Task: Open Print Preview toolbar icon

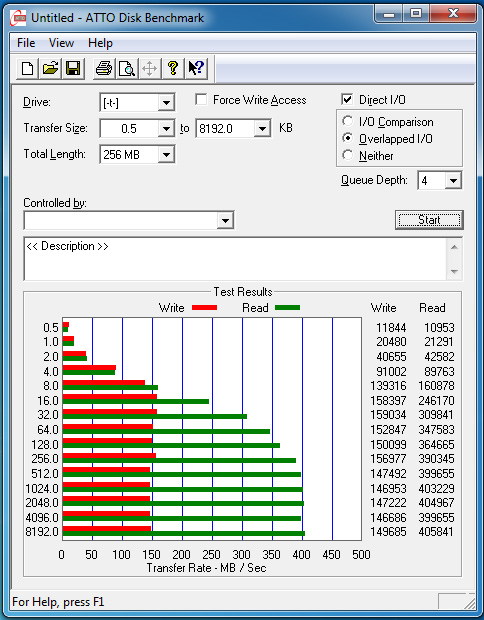Action: click(127, 68)
